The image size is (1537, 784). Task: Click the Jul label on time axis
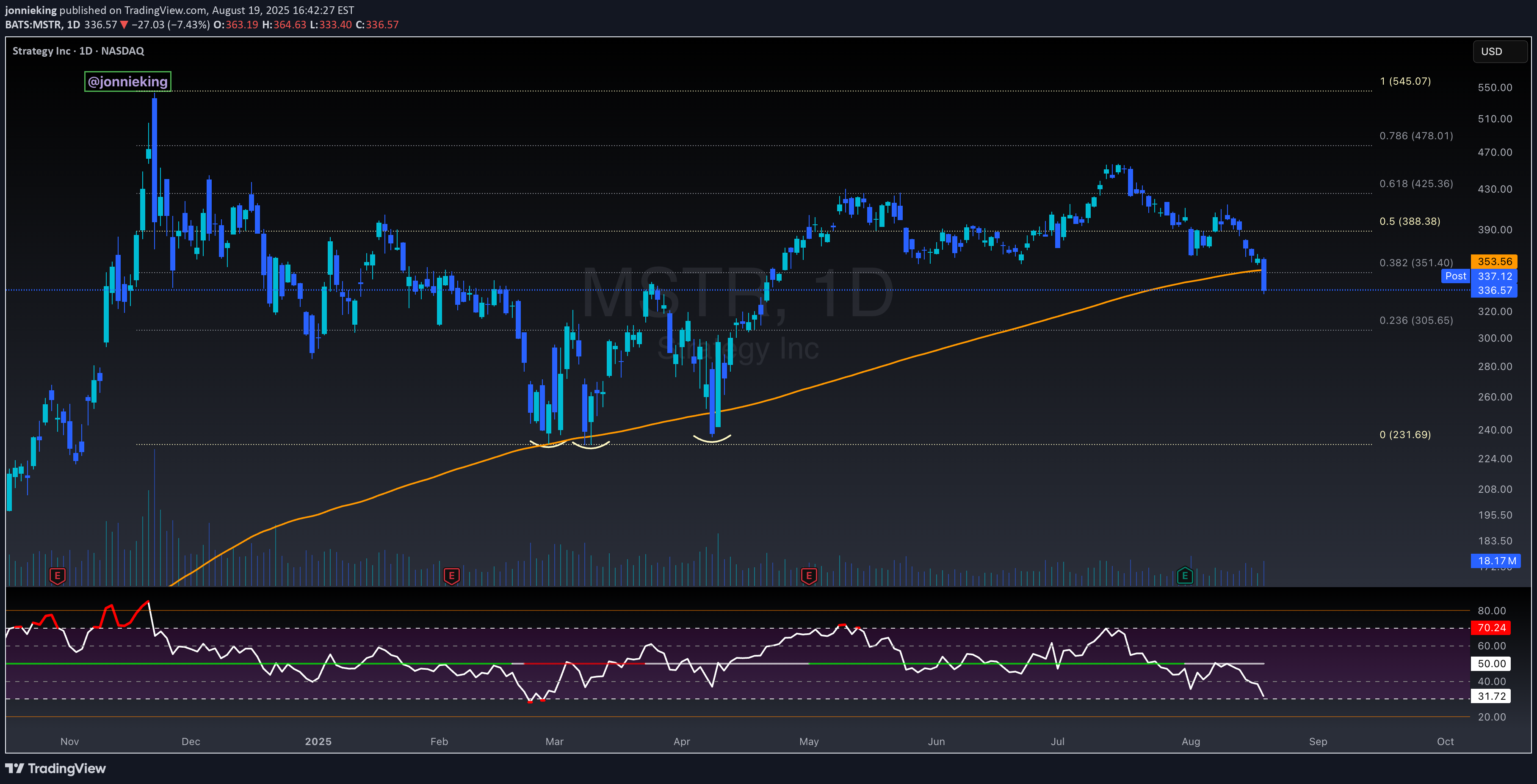pyautogui.click(x=1057, y=741)
